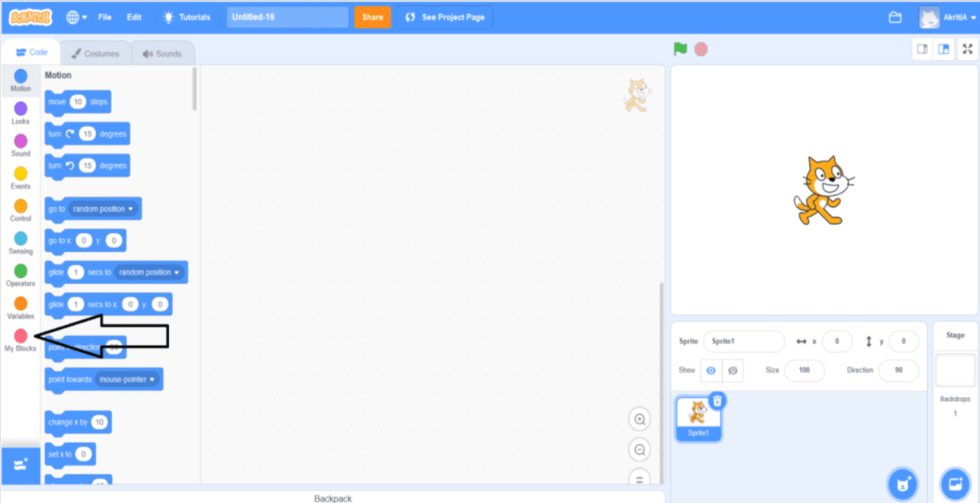Click the Add Extension button
980x503 pixels.
click(21, 465)
